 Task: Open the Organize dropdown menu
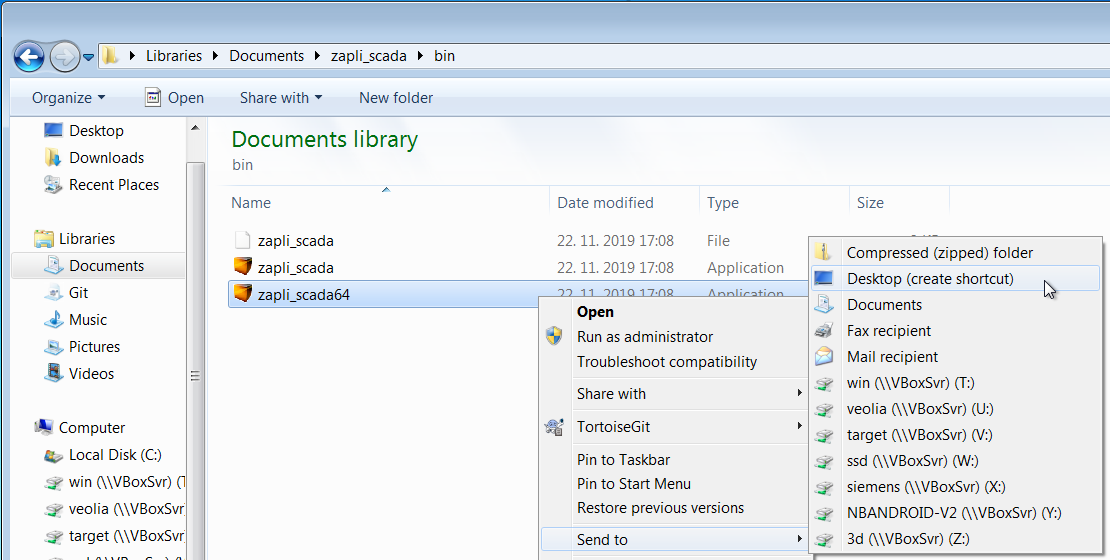pos(68,98)
